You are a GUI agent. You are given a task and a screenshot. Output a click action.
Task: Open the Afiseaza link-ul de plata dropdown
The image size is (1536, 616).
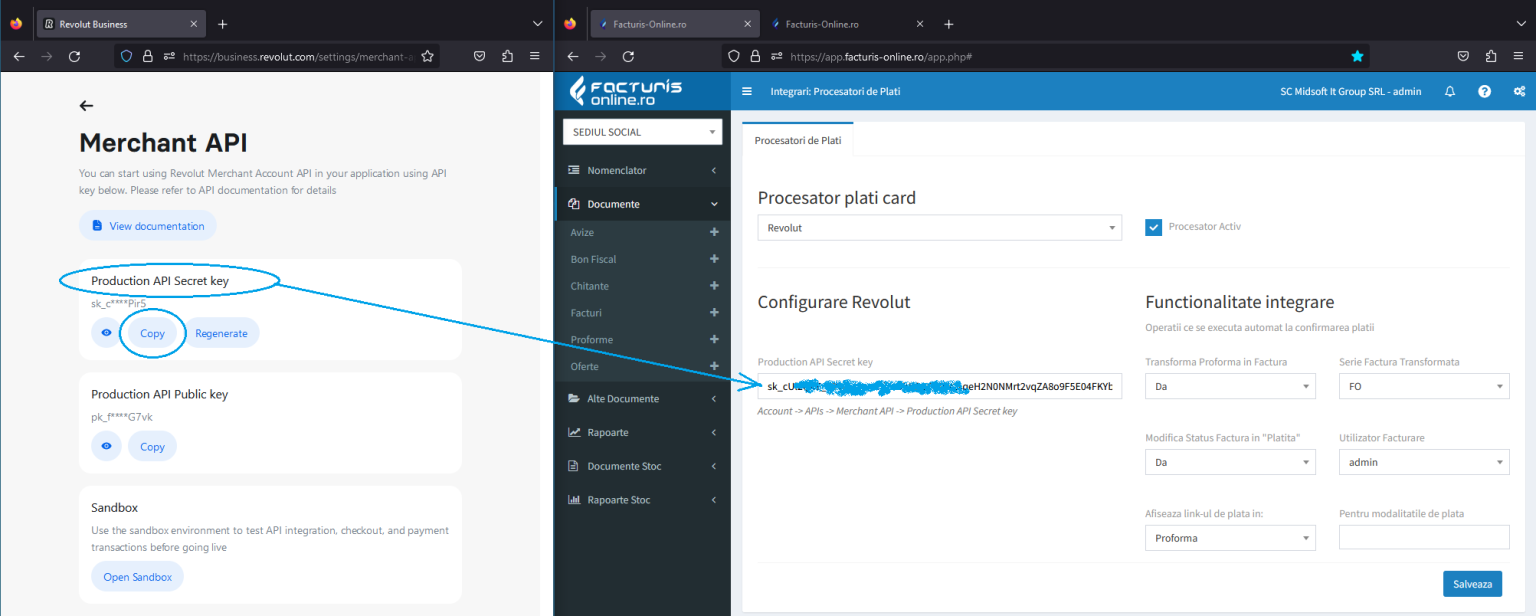click(1230, 538)
